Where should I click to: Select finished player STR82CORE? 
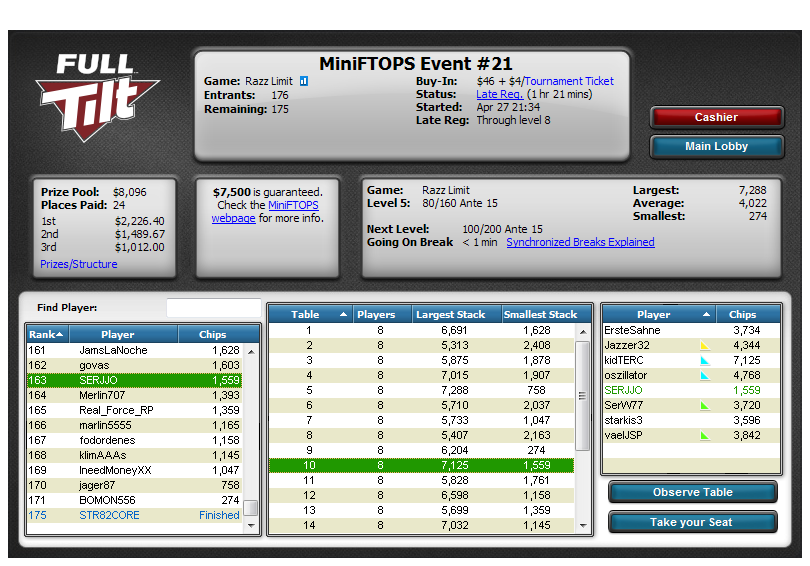coord(134,515)
